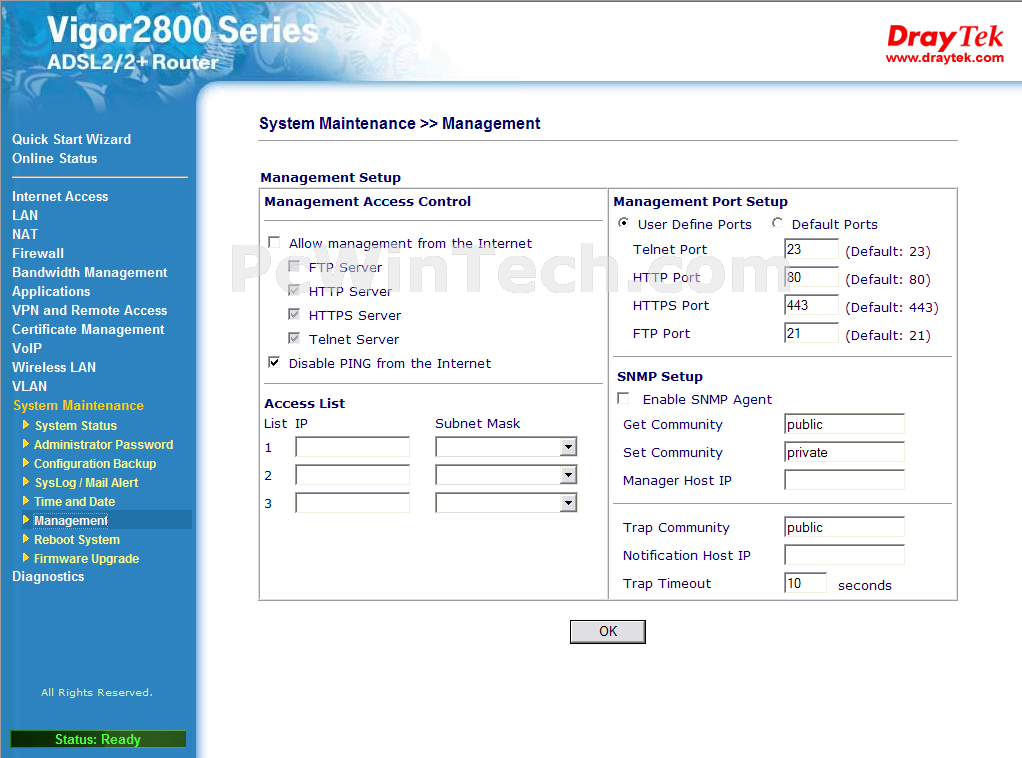
Task: Open Wireless LAN menu
Action: pos(54,367)
